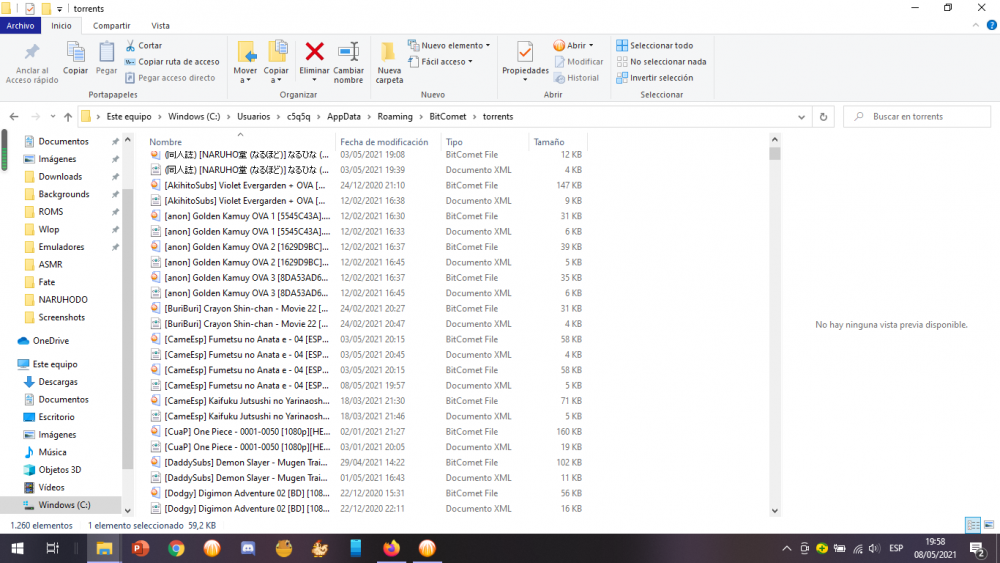Click the file list vertical scrollbar thumb

click(775, 153)
